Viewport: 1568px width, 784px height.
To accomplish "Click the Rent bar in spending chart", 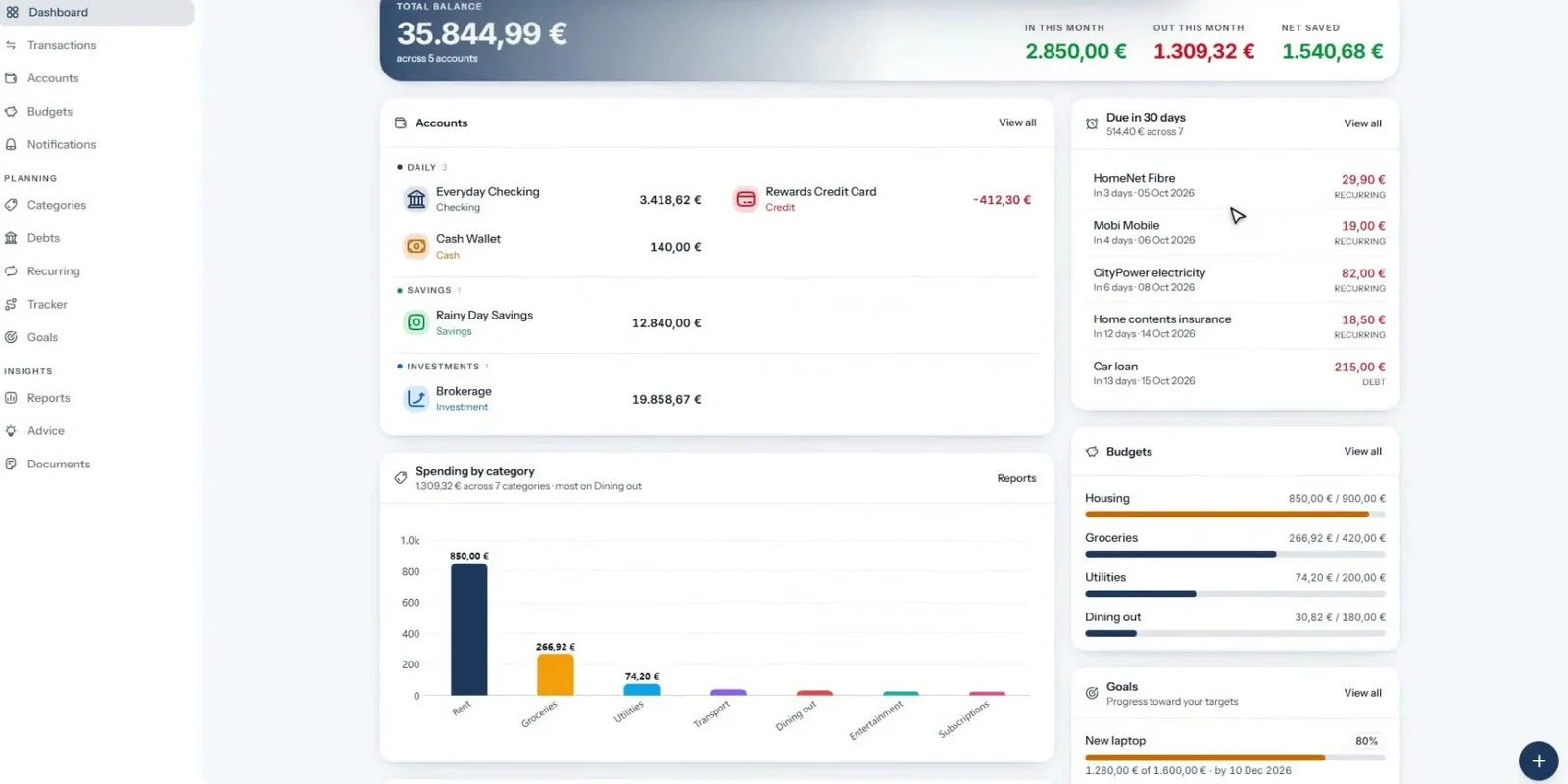I will point(469,629).
